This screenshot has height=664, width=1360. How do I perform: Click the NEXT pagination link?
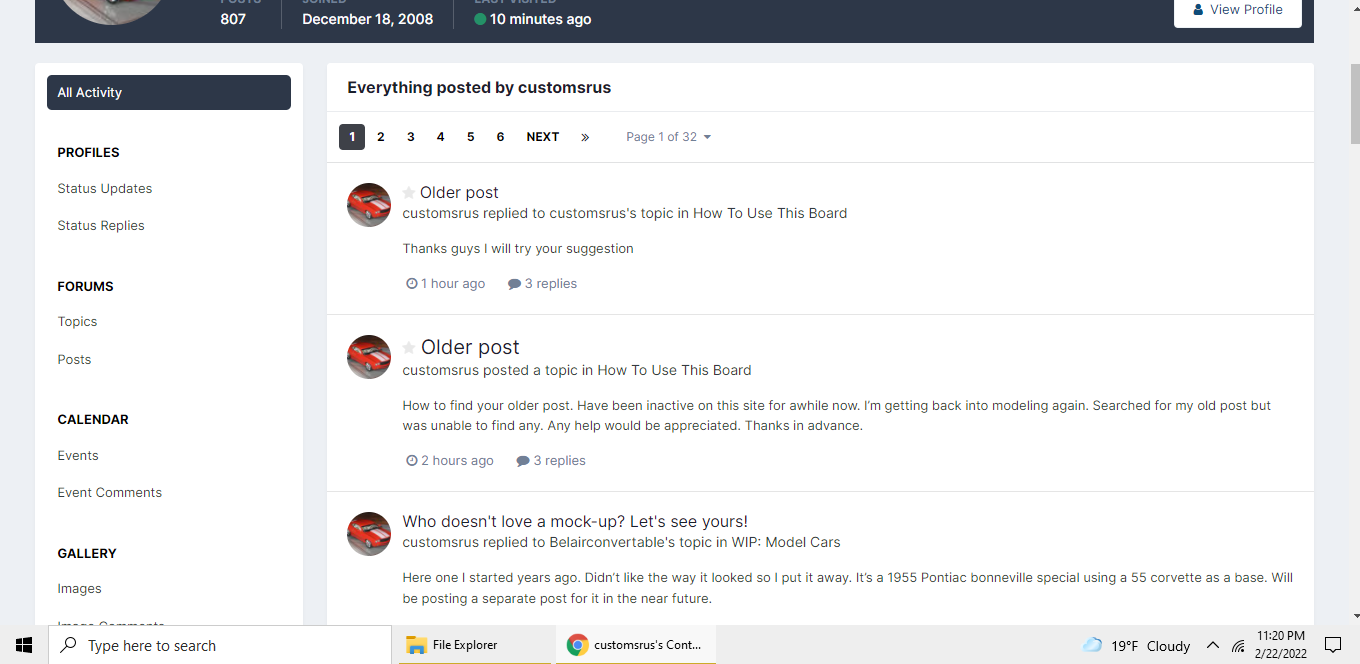(543, 137)
